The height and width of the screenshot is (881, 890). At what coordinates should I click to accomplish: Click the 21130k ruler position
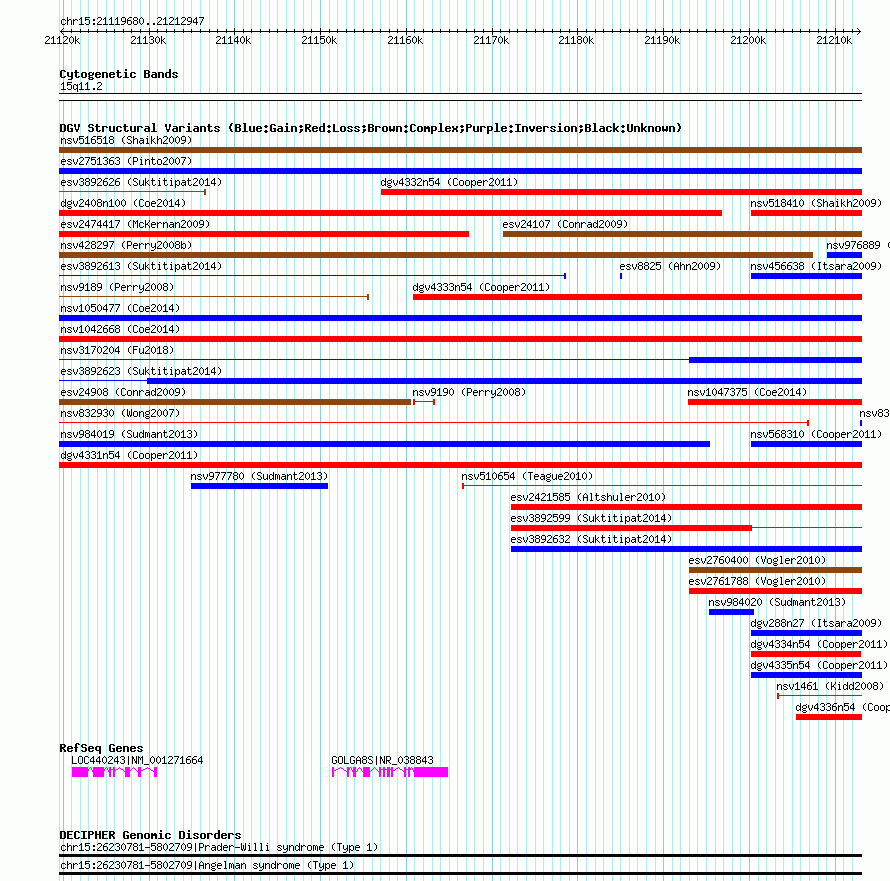coord(148,40)
